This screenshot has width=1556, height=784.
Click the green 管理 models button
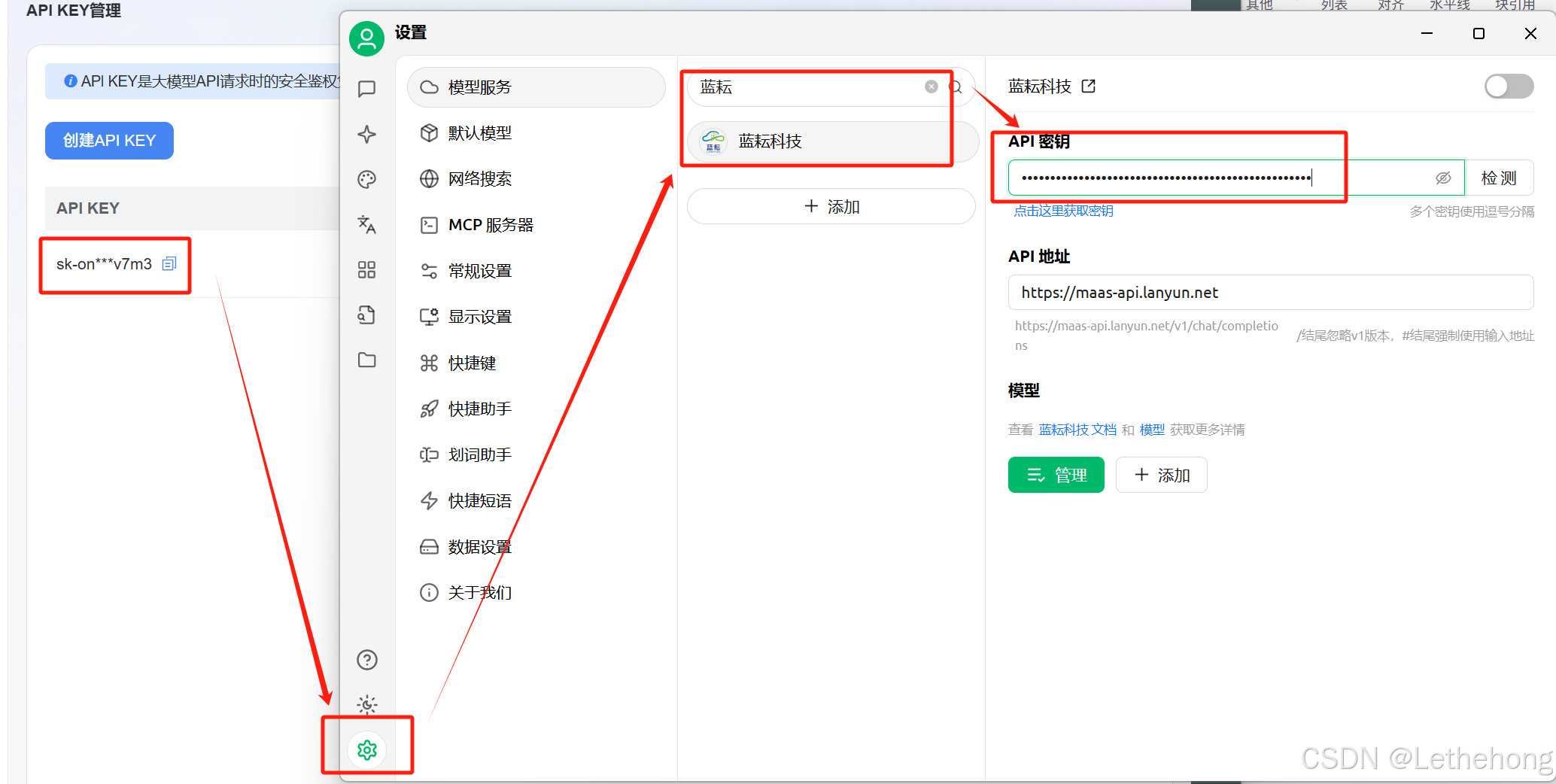1056,475
